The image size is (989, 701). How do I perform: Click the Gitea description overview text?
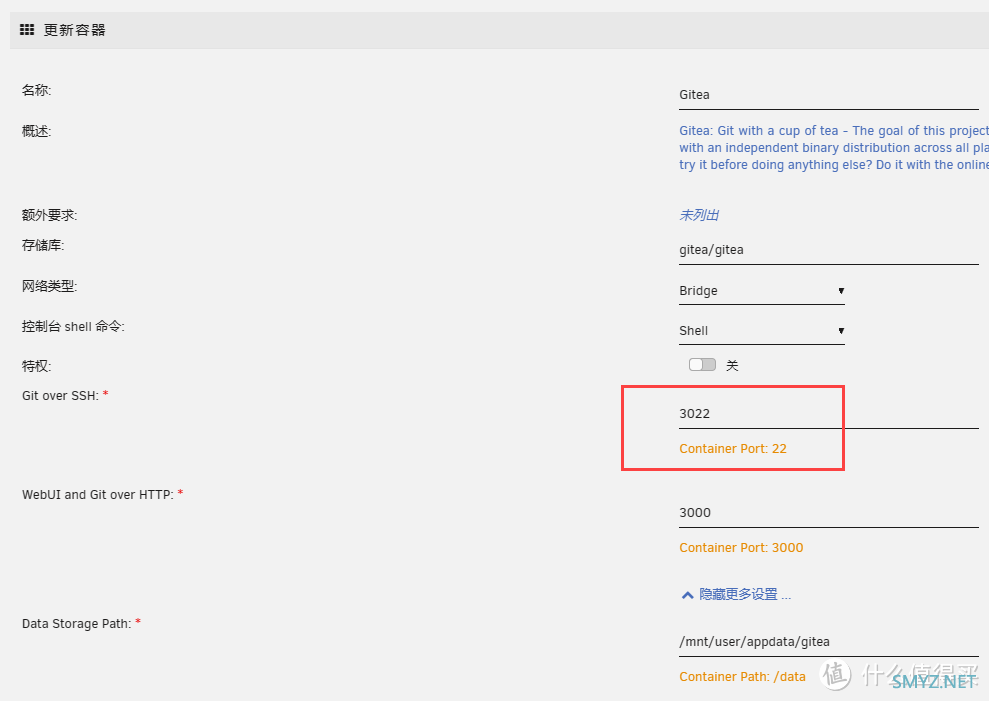[834, 148]
